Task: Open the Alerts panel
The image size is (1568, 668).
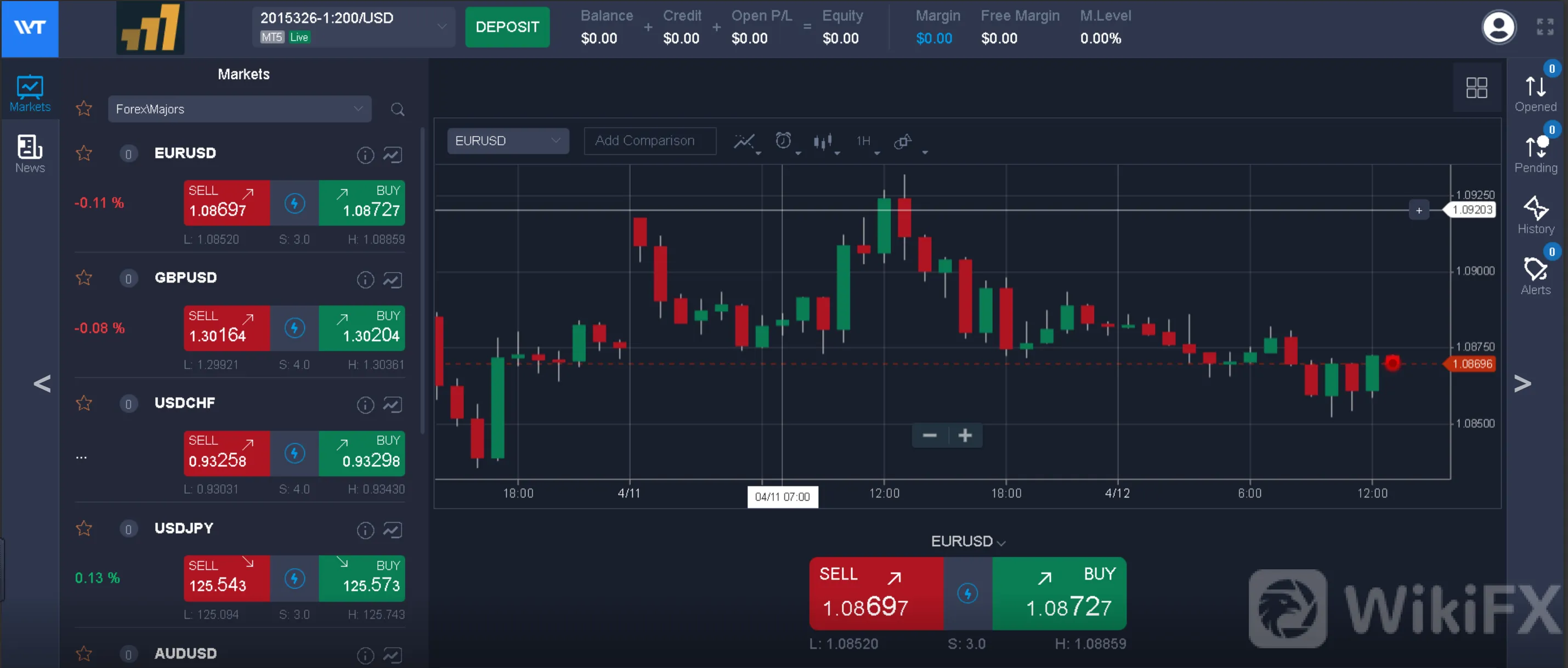Action: pyautogui.click(x=1535, y=276)
